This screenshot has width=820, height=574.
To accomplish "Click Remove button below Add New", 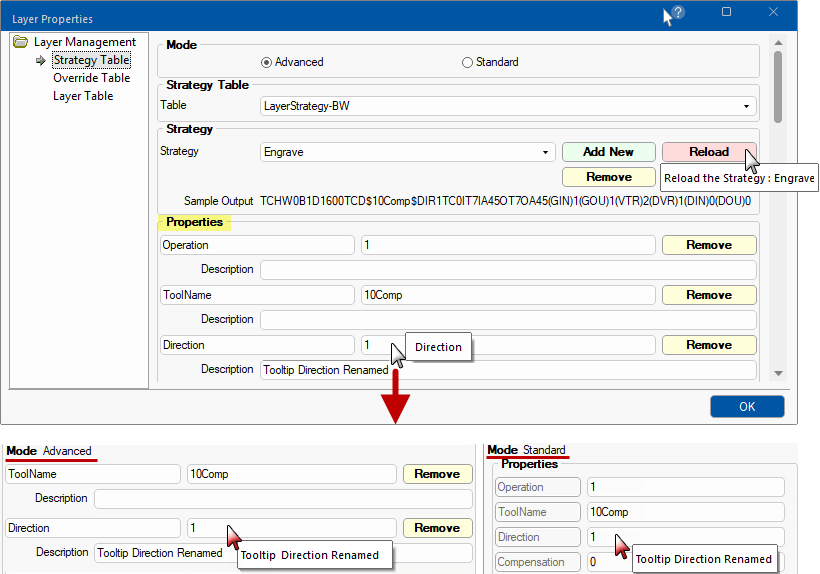I will click(608, 177).
